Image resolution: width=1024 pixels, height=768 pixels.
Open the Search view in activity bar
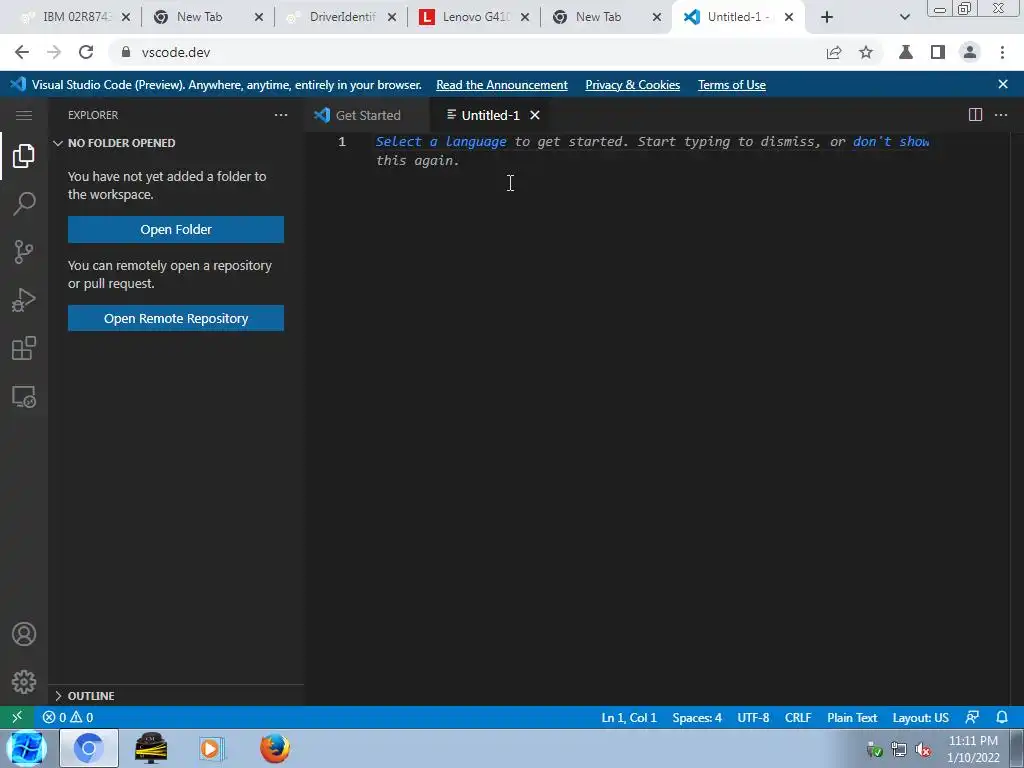point(24,203)
